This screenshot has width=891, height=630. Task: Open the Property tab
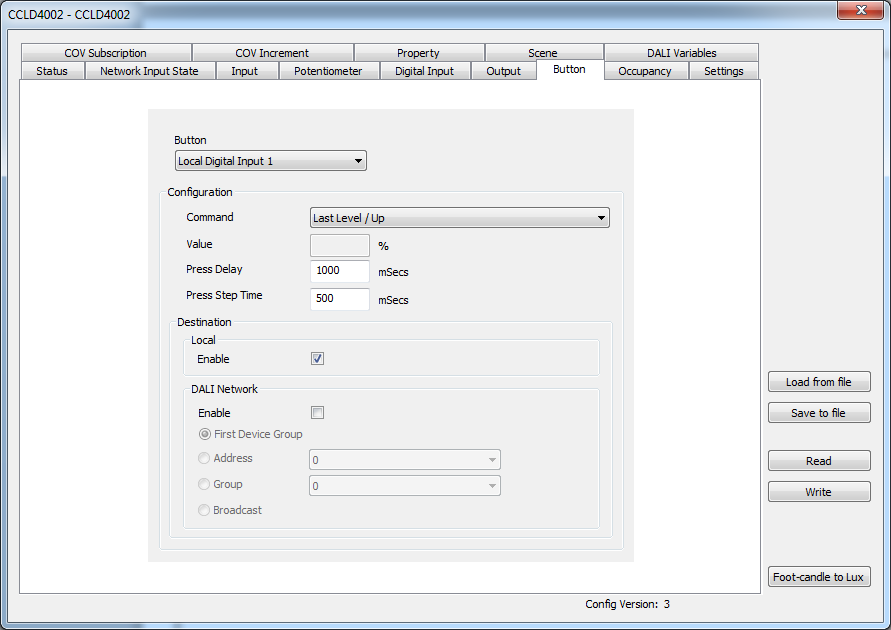pos(418,53)
